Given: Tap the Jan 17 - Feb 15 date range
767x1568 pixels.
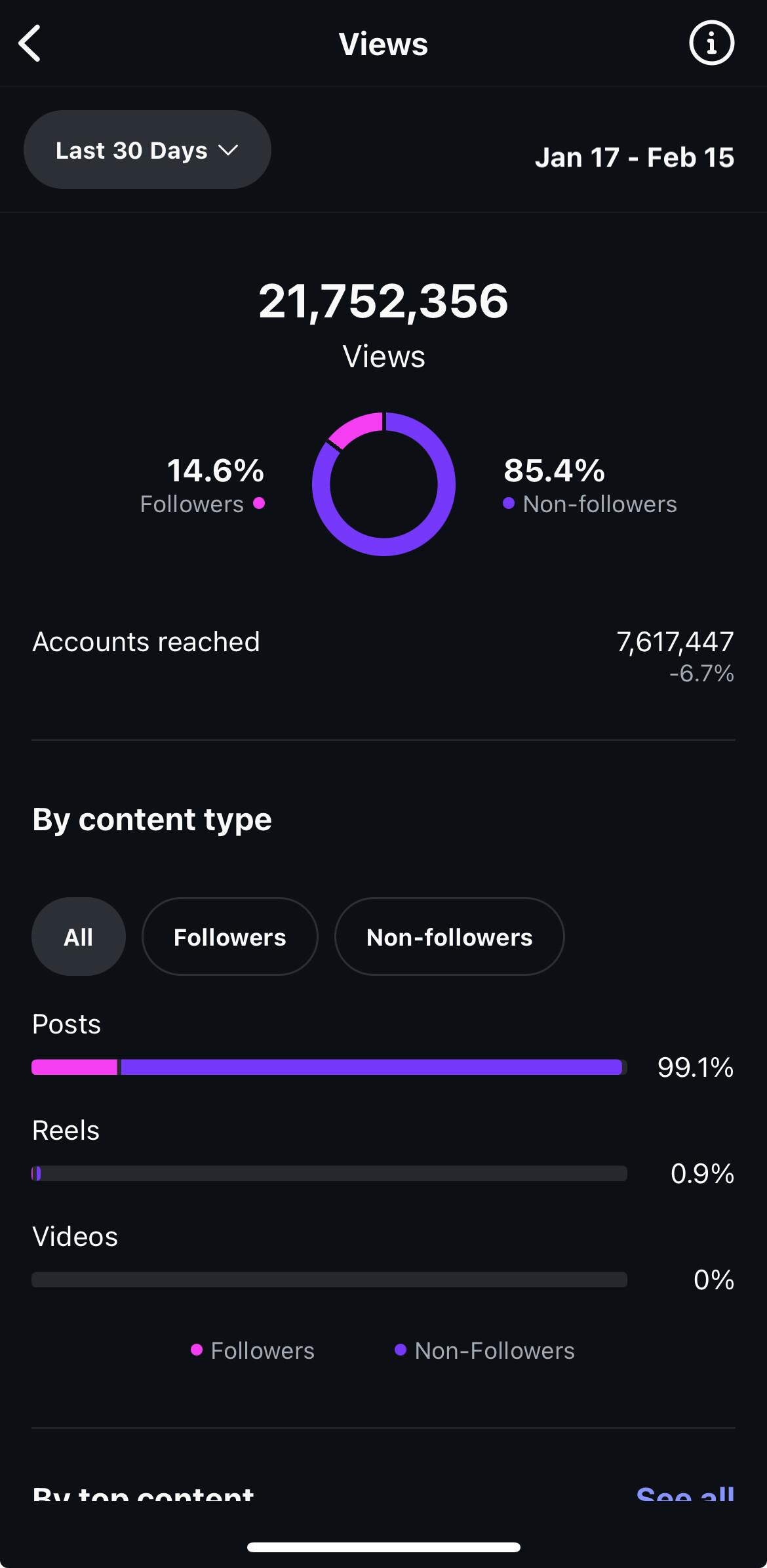Looking at the screenshot, I should click(635, 157).
